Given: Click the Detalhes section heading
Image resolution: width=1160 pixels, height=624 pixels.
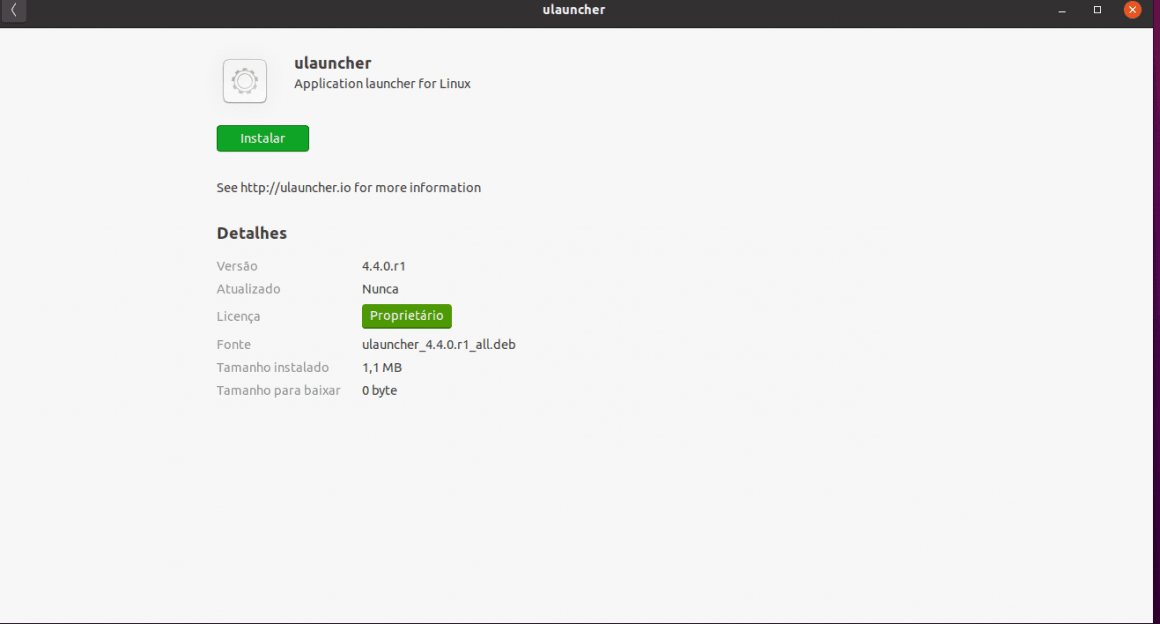Looking at the screenshot, I should [x=252, y=233].
